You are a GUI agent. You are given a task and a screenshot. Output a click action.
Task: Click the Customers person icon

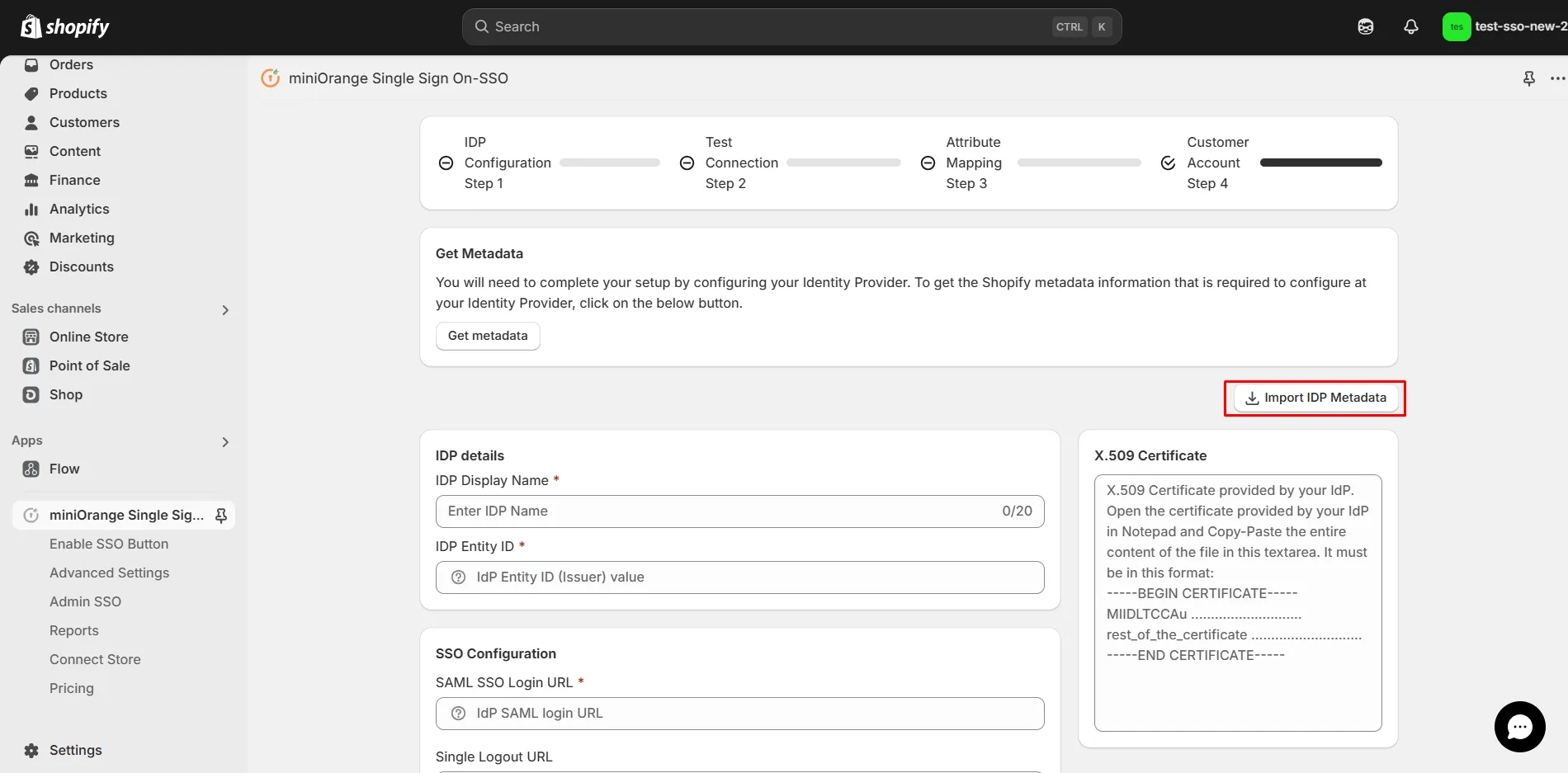[31, 122]
